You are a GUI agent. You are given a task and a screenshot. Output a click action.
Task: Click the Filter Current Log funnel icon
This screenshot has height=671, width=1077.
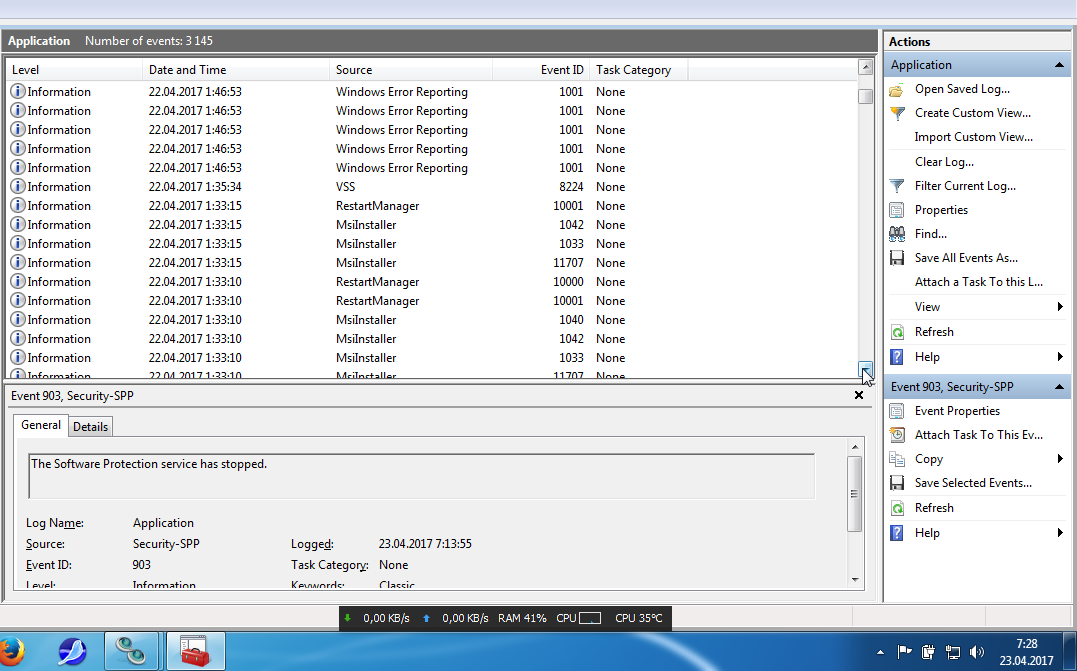(x=896, y=186)
